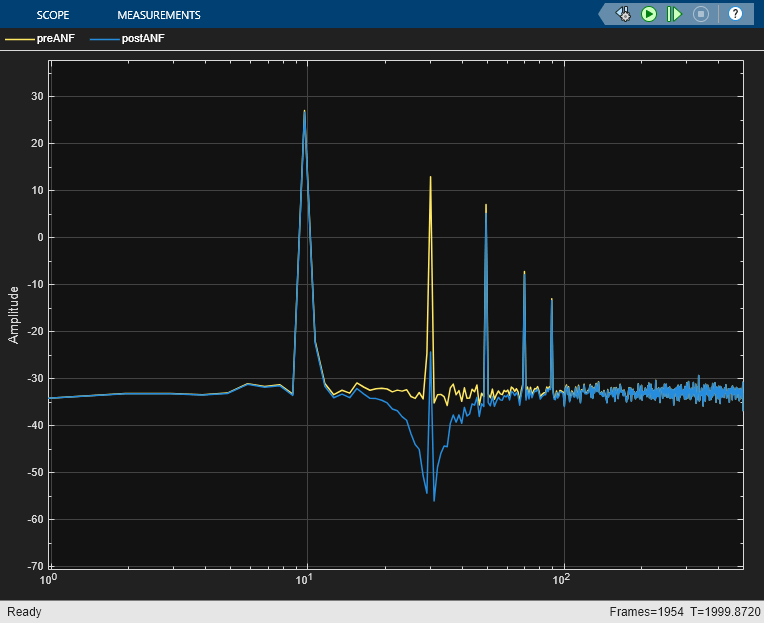
Task: Click the deepest postANF notch dip
Action: [434, 499]
